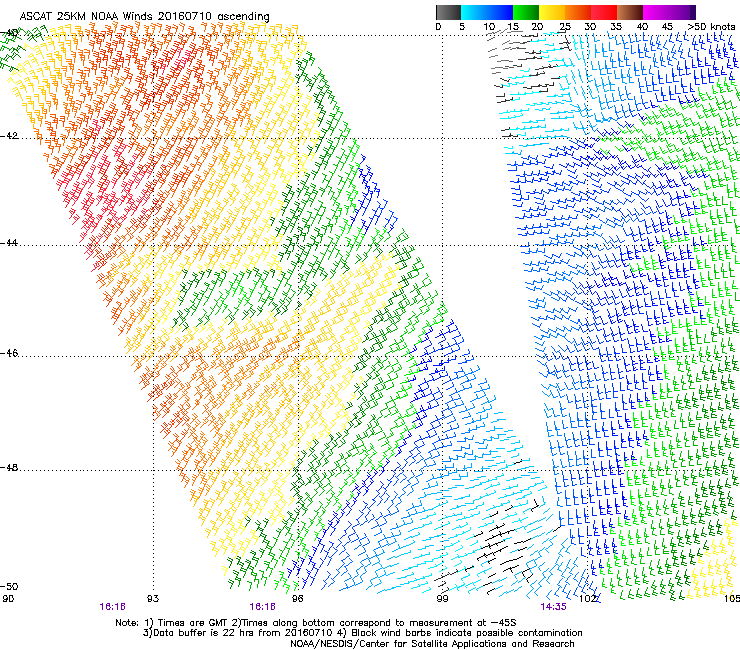Pick the dark purple 45-50 knots swatch
The height and width of the screenshot is (650, 740).
pyautogui.click(x=682, y=12)
